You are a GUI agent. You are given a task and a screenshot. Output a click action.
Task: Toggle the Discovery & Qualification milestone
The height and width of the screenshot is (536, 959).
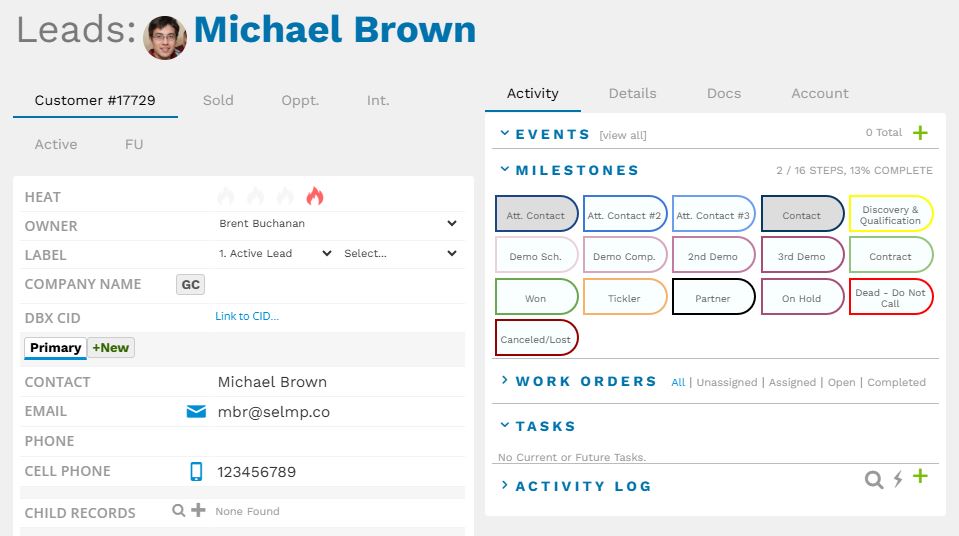coord(890,215)
